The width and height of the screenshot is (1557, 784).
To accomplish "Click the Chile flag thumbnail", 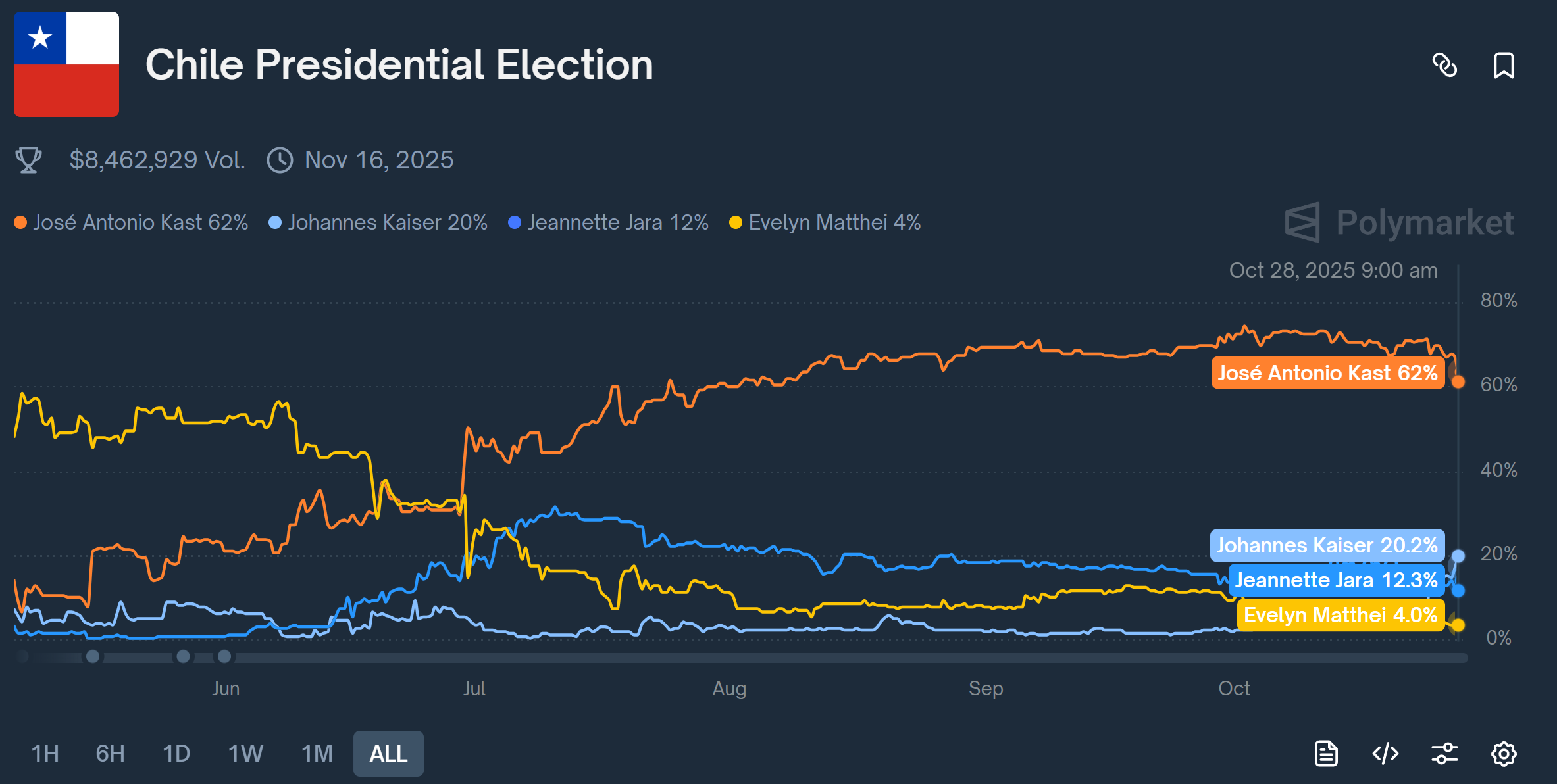I will pos(66,64).
